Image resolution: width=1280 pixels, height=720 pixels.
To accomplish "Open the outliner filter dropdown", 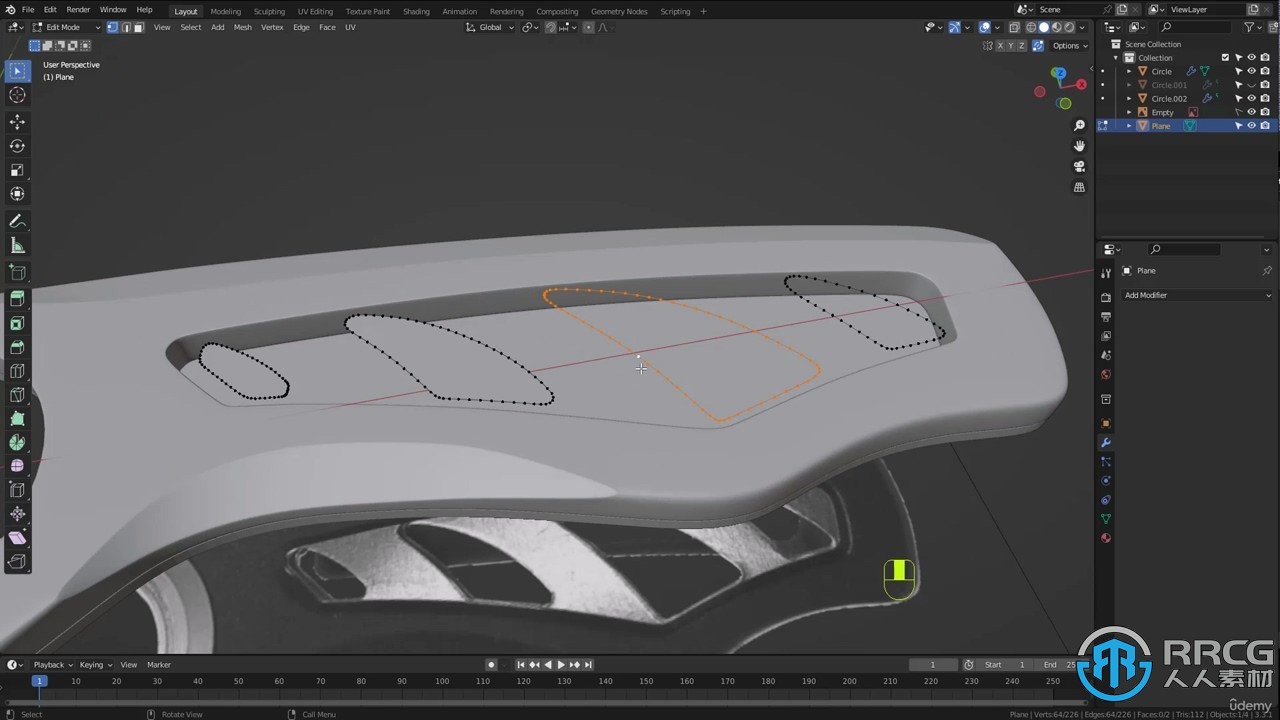I will pos(1254,27).
